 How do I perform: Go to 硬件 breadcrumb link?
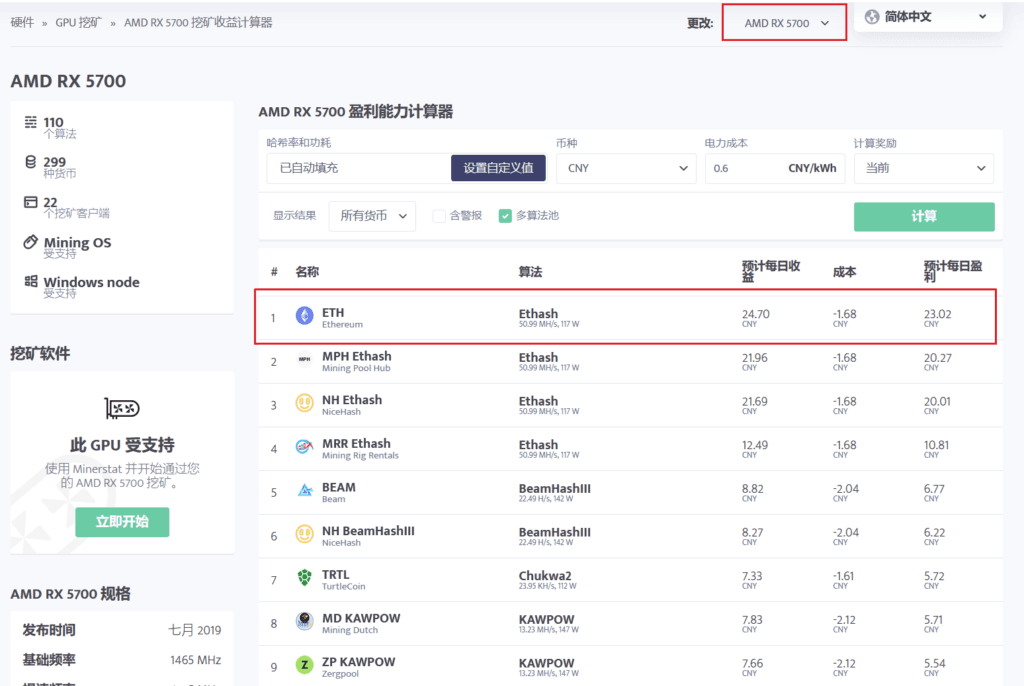[x=22, y=22]
